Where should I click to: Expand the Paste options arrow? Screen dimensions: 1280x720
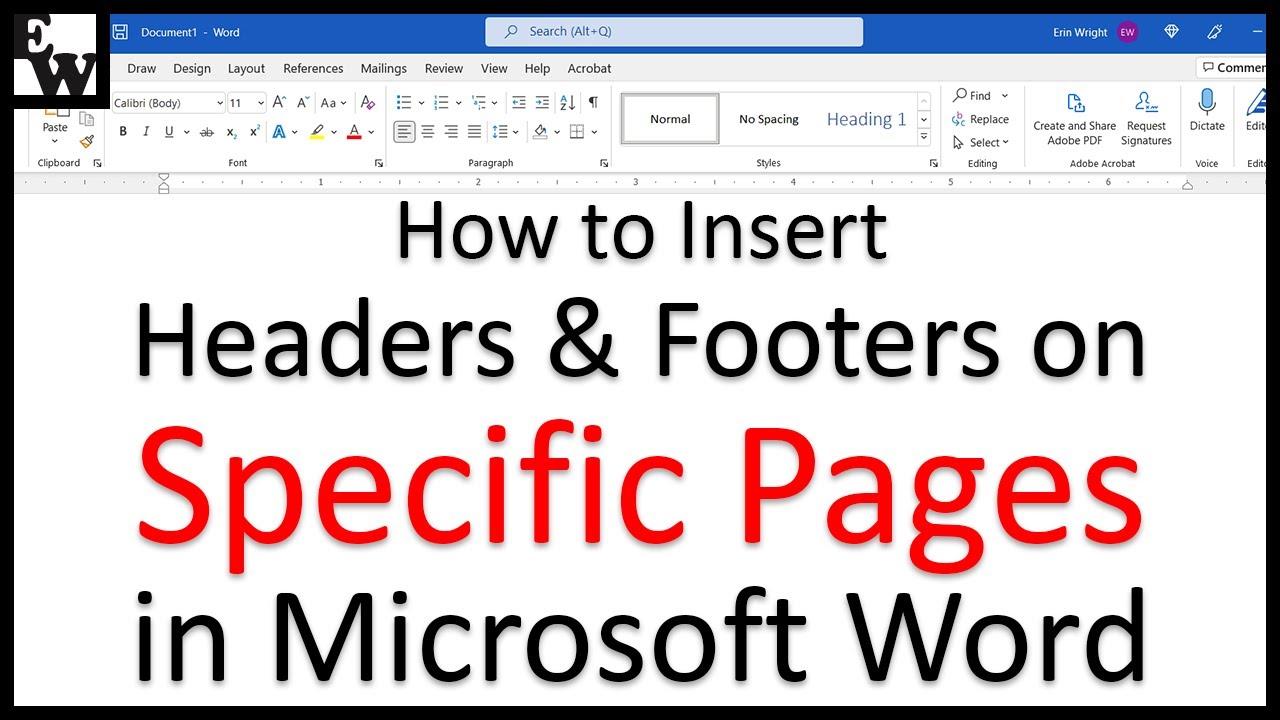[x=55, y=141]
